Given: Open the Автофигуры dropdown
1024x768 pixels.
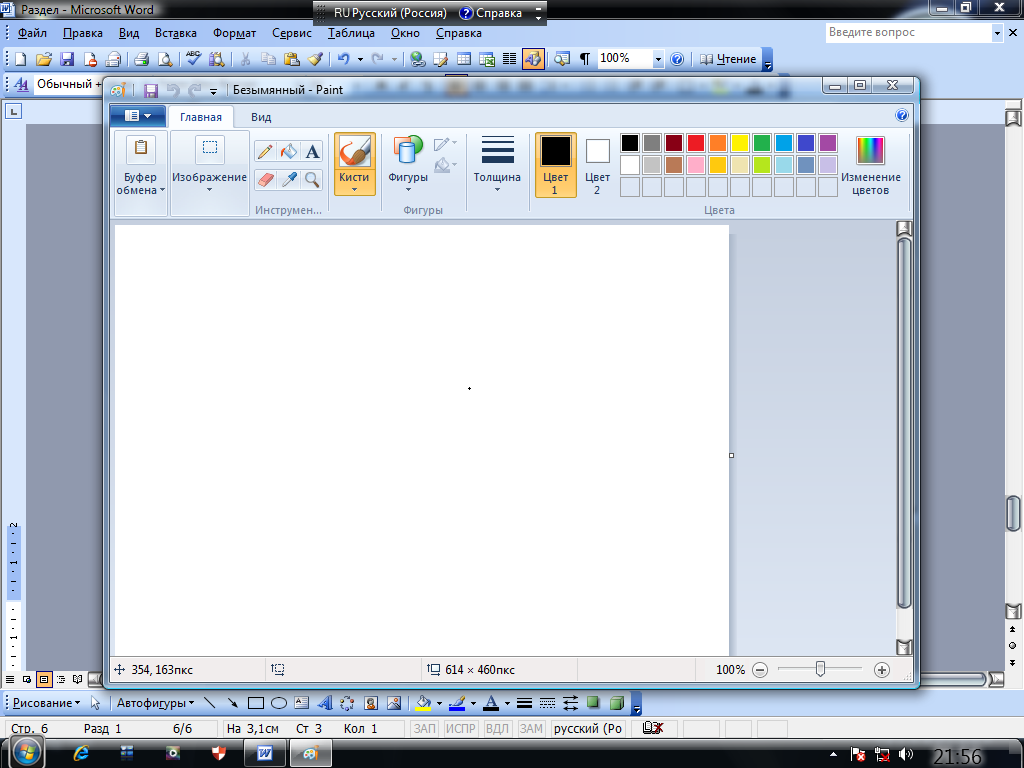Looking at the screenshot, I should [x=155, y=703].
